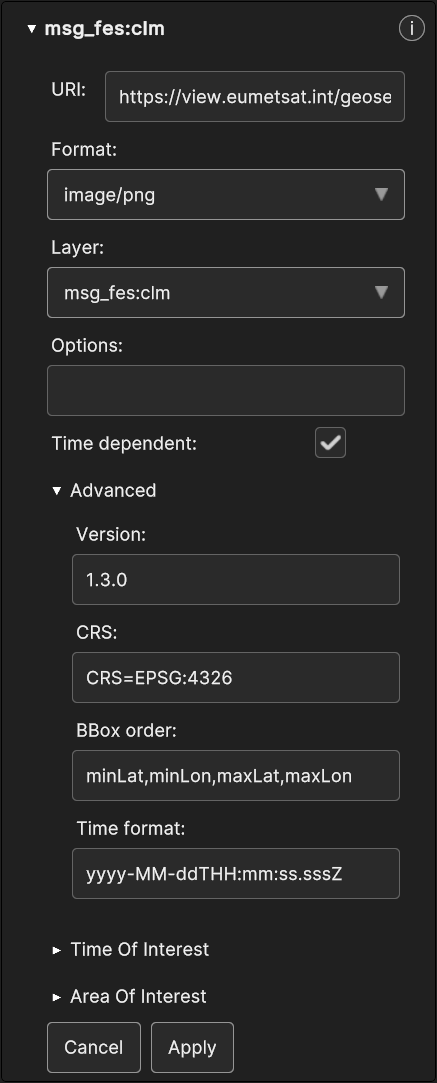Collapse the msg_fes:clm section triangle
The width and height of the screenshot is (437, 1083).
pos(31,30)
